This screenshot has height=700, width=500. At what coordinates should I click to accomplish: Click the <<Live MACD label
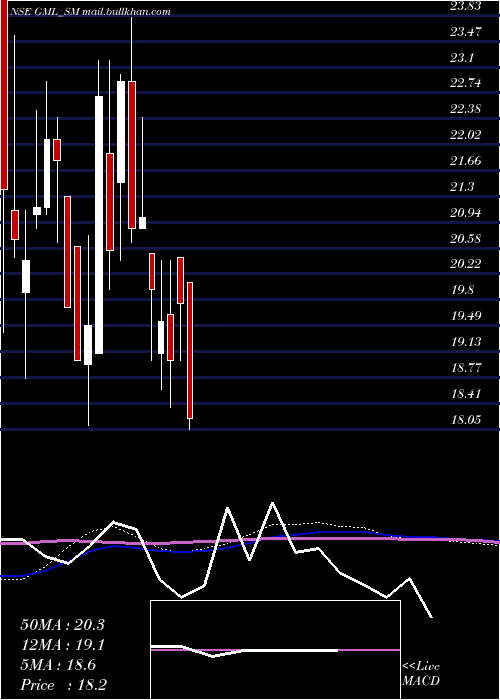coord(421,673)
